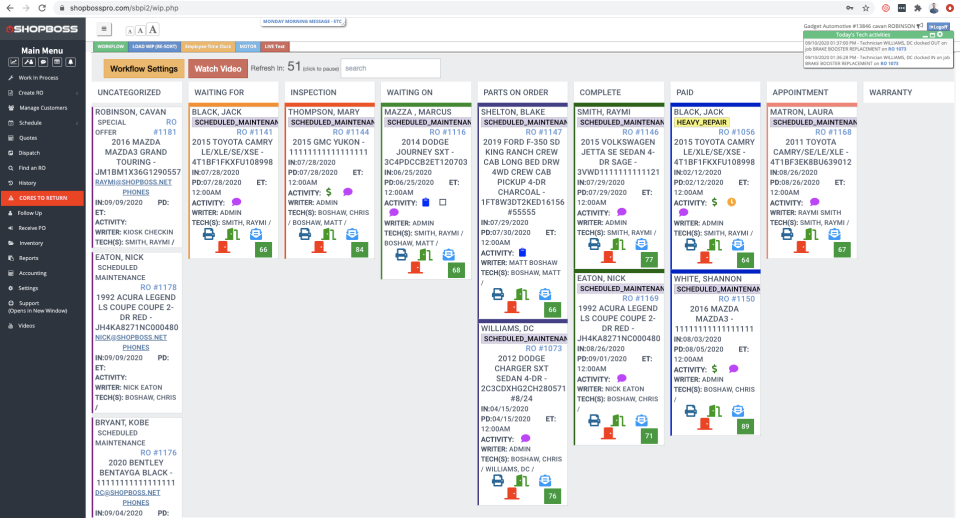The height and width of the screenshot is (518, 960).
Task: Expand the Schedule sidebar submenu arrow
Action: tap(77, 123)
